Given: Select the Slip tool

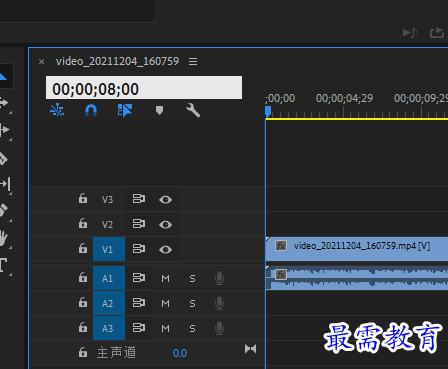Looking at the screenshot, I should point(5,184).
